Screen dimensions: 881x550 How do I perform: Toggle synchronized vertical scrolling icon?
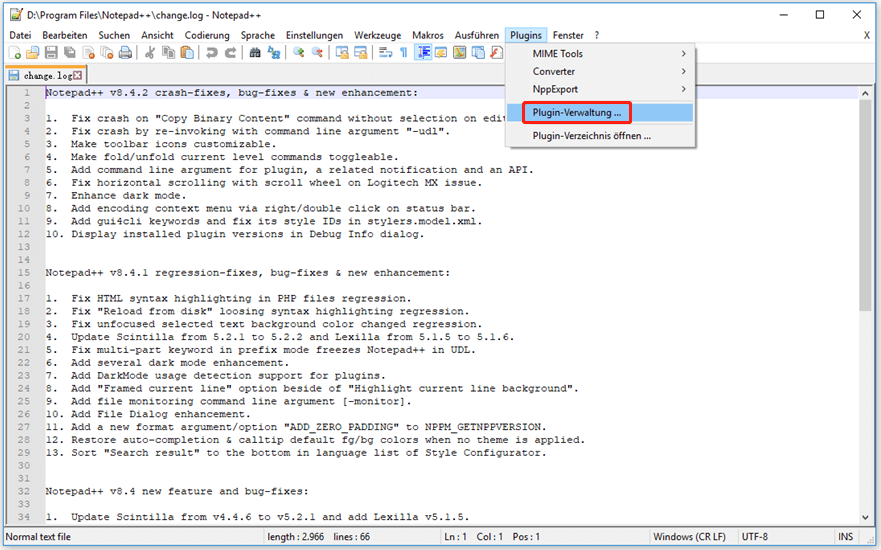click(x=342, y=53)
